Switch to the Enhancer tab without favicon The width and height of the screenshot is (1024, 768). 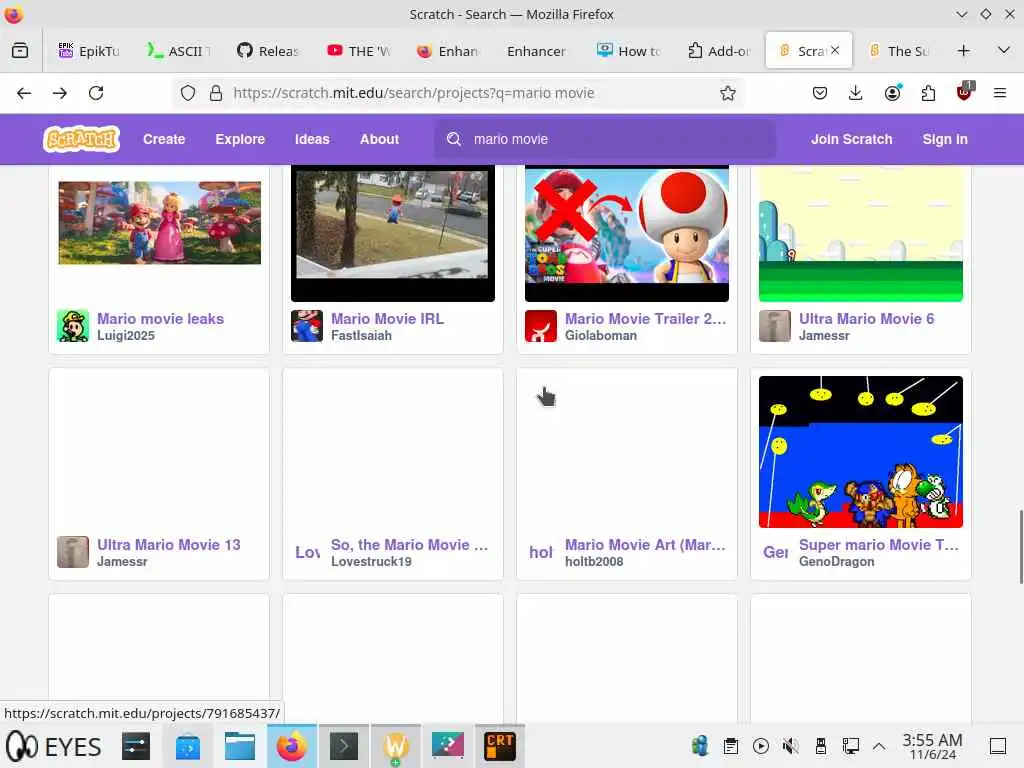[x=537, y=51]
